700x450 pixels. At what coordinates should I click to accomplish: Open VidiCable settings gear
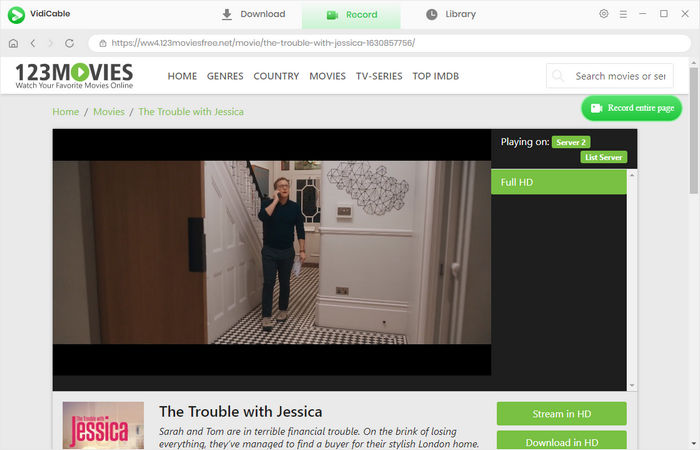604,14
